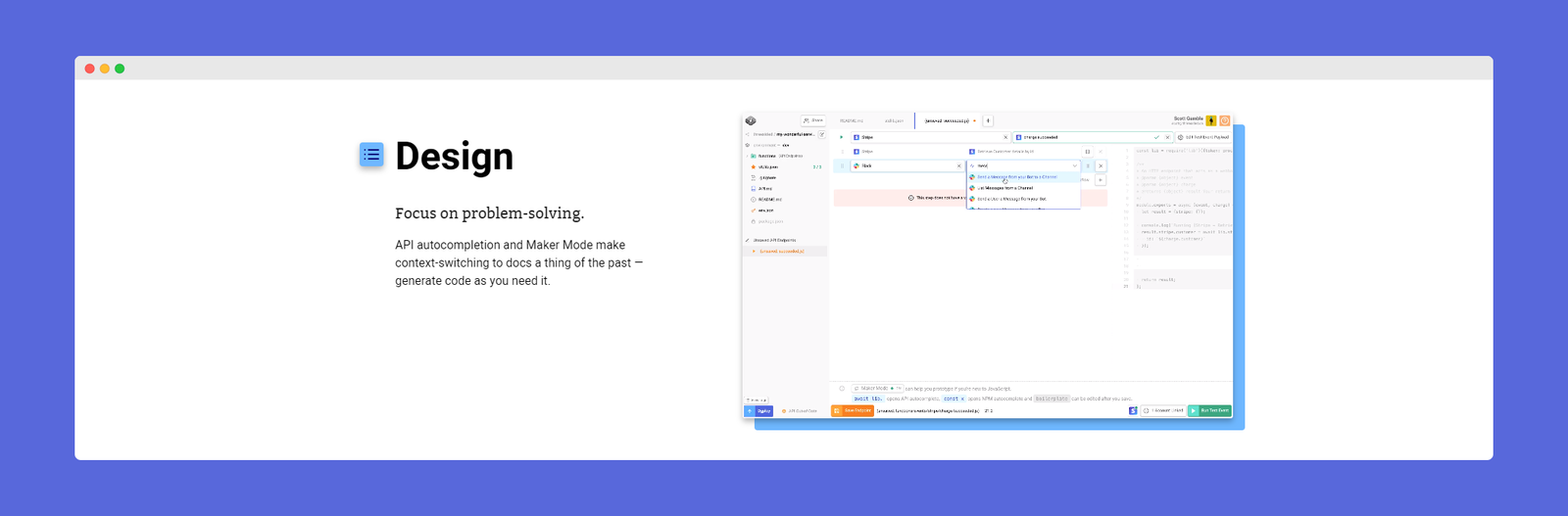Click the Edit Test Event Payload button

[1203, 137]
